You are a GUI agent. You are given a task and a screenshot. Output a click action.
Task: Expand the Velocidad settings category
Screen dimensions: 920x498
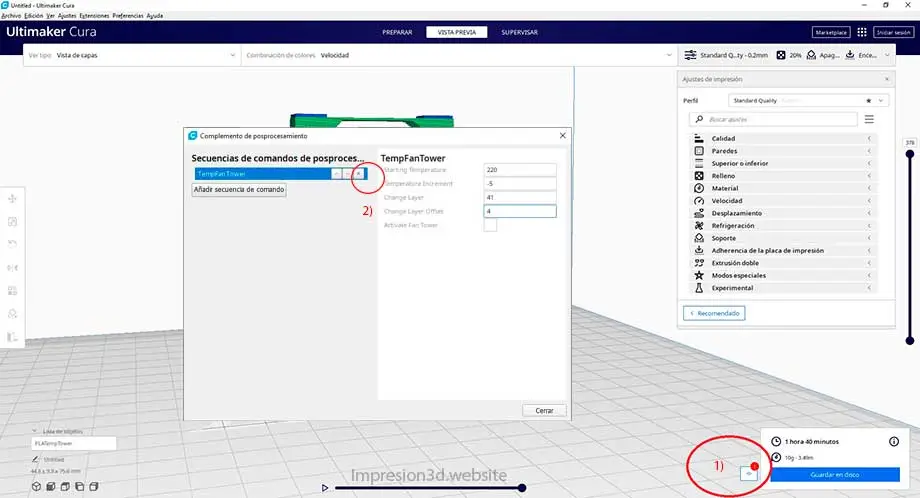click(x=784, y=201)
